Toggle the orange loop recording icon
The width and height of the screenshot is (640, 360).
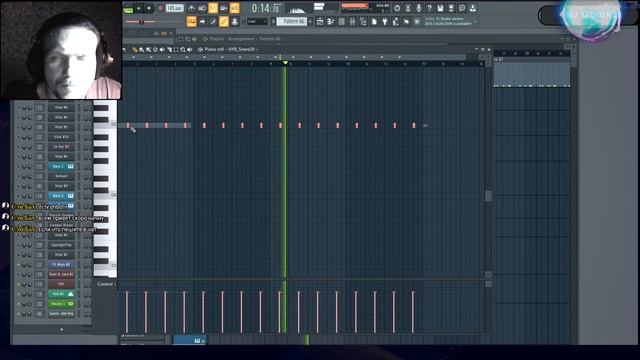pos(235,8)
